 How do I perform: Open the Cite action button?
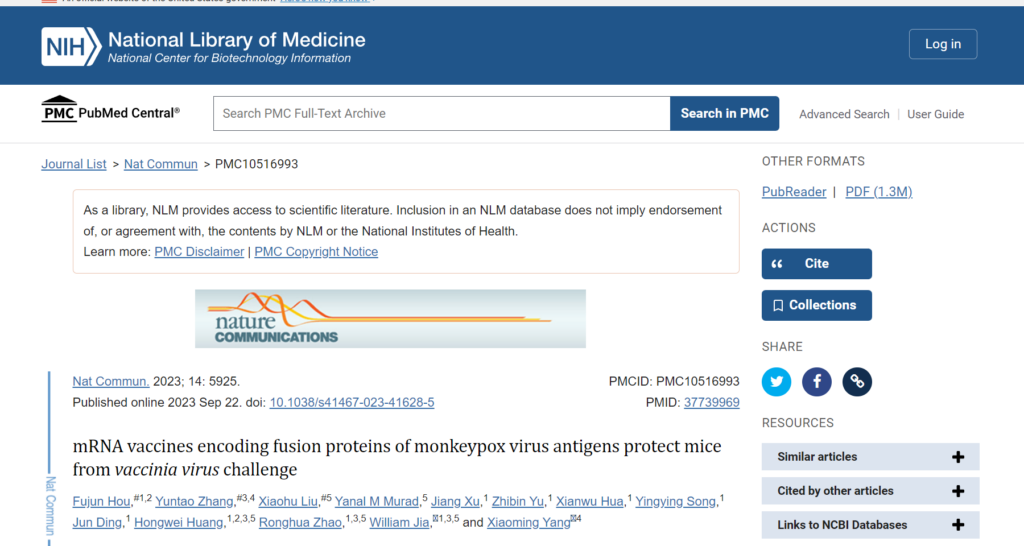pos(816,263)
